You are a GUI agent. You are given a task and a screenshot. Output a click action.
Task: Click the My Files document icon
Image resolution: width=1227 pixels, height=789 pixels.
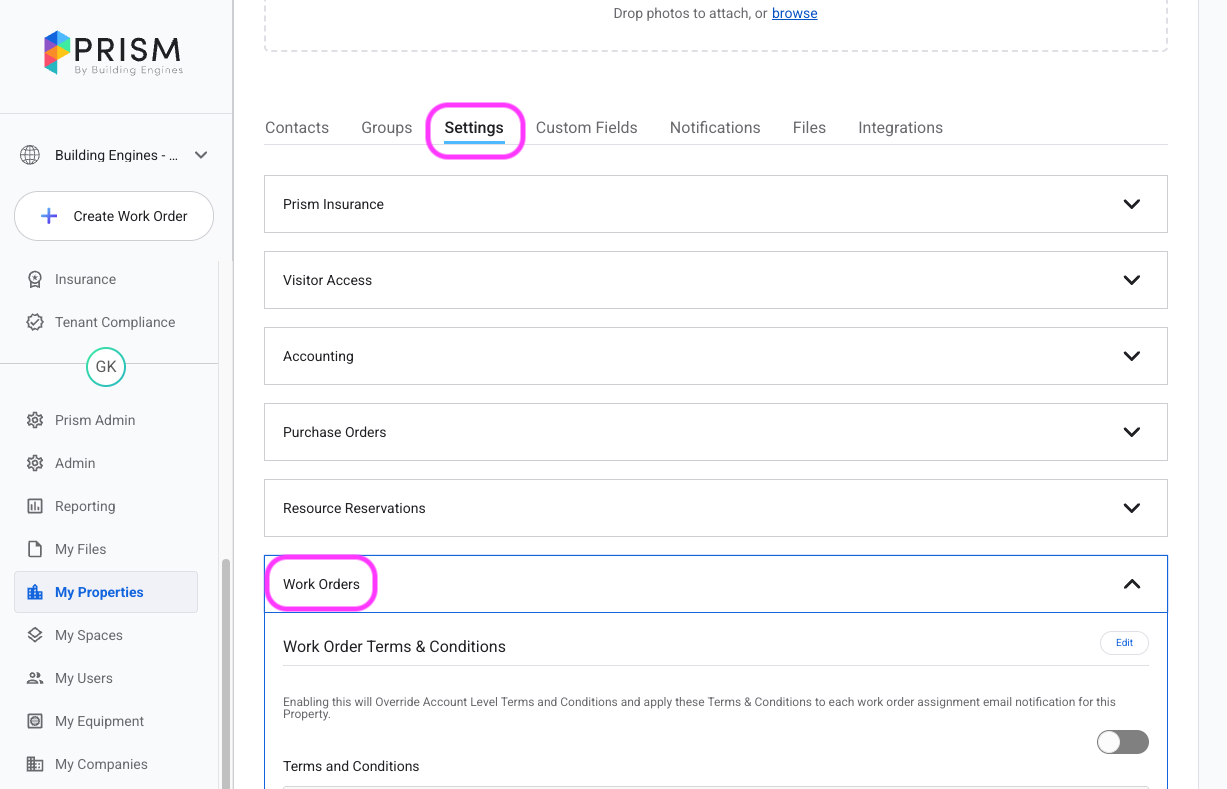point(35,549)
